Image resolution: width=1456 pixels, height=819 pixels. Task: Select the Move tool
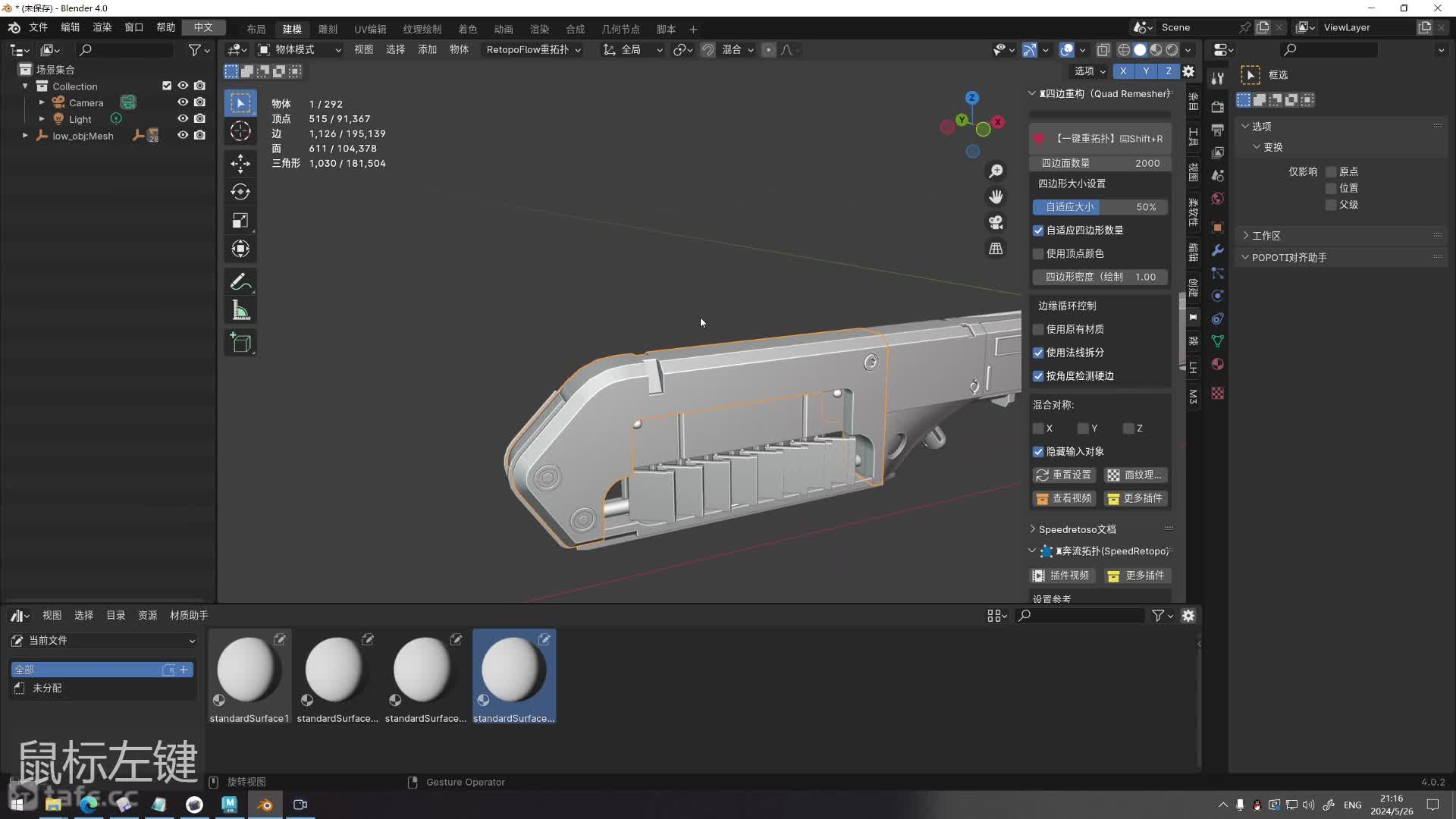click(240, 163)
